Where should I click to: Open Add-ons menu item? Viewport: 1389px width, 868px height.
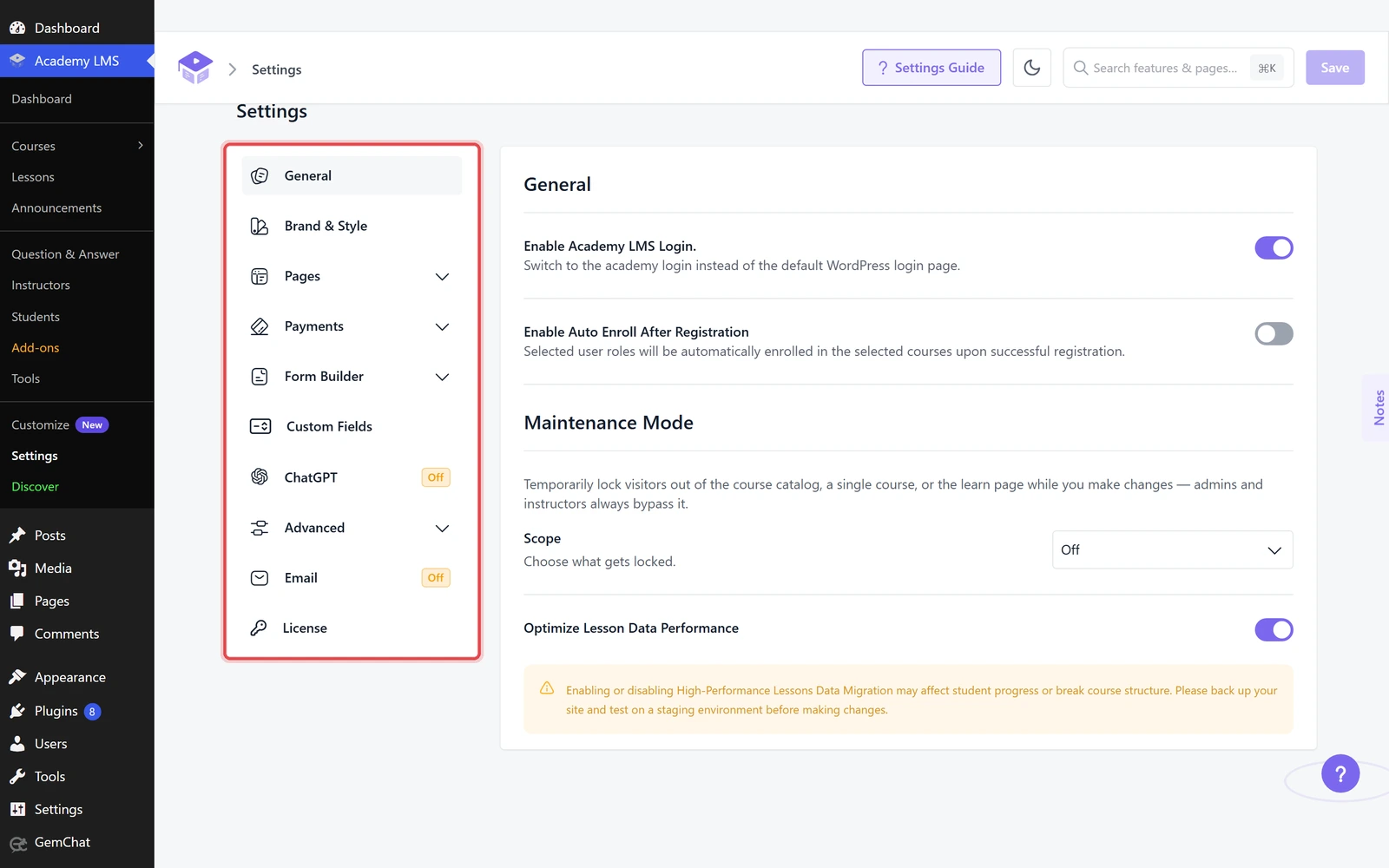coord(36,348)
